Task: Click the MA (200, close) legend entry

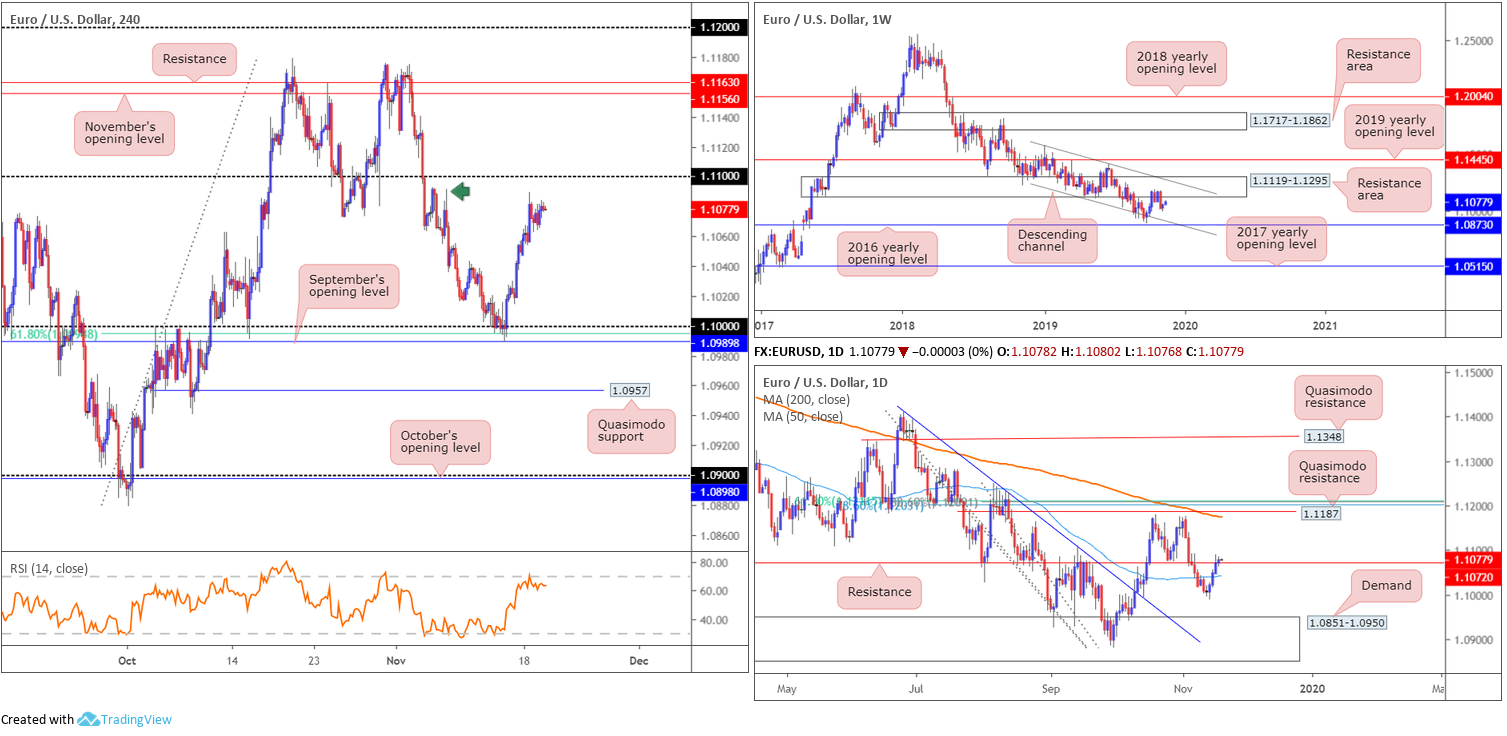Action: [x=805, y=399]
